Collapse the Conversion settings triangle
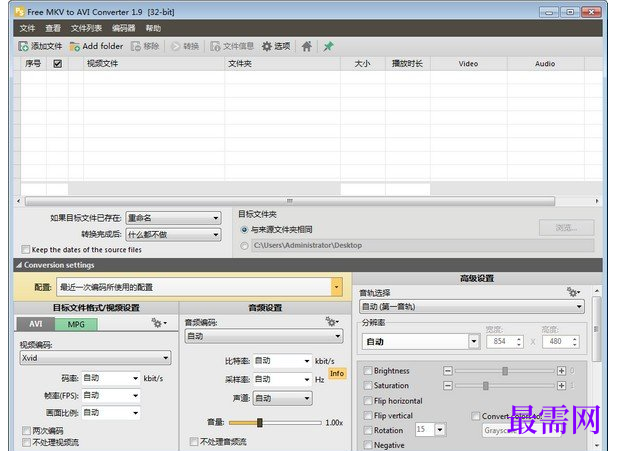Viewport: 619px width, 451px height. [19, 265]
